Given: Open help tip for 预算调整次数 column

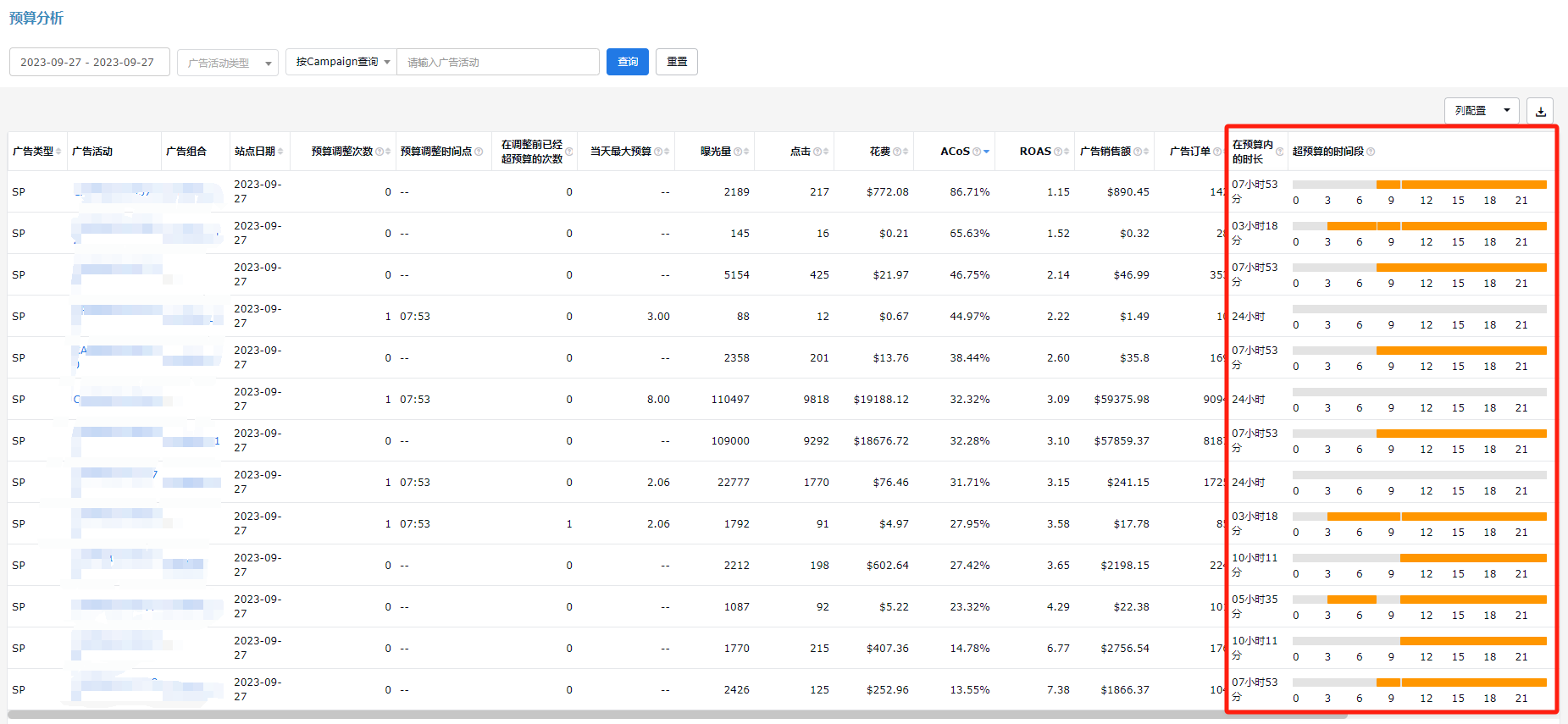Looking at the screenshot, I should (380, 152).
